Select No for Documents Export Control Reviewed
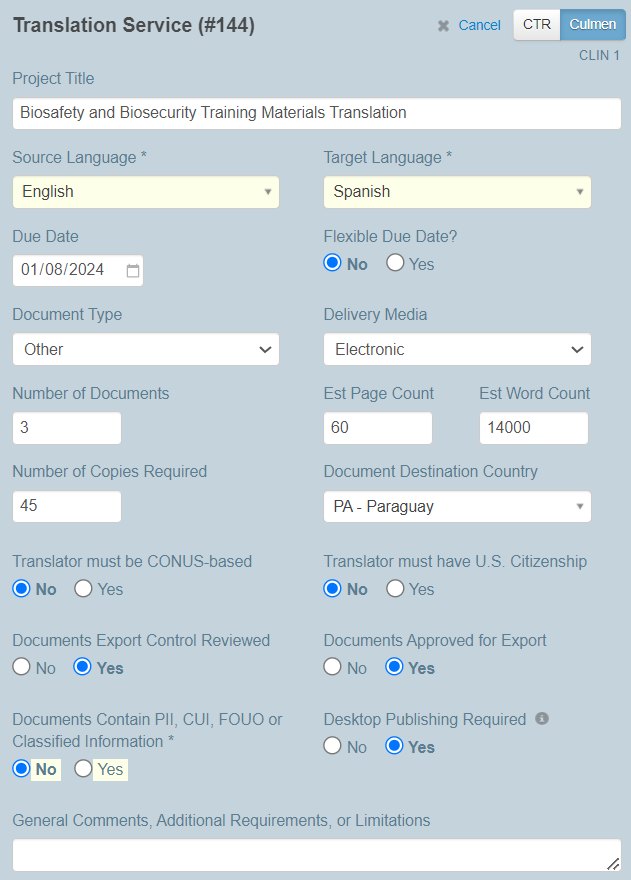This screenshot has height=880, width=631. [x=21, y=667]
